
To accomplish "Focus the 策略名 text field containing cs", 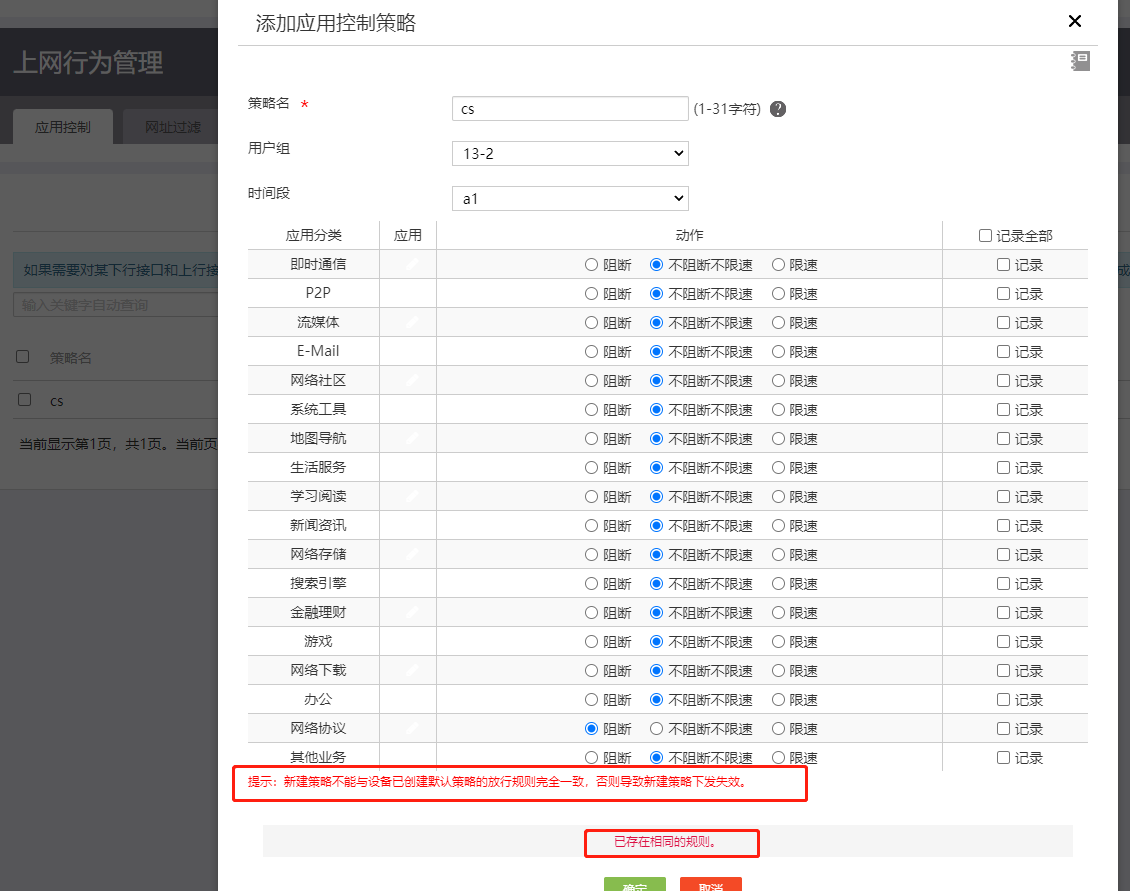I will pos(570,109).
